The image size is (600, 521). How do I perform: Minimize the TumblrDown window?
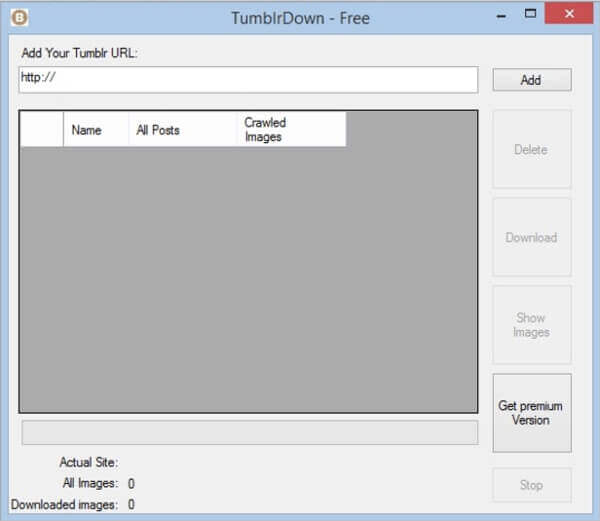(501, 16)
